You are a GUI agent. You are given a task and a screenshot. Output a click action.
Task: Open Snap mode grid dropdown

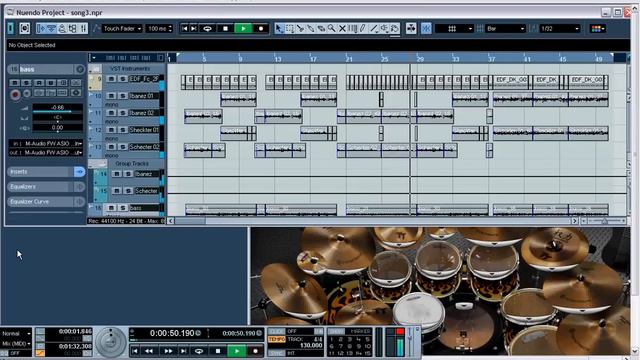tap(454, 29)
